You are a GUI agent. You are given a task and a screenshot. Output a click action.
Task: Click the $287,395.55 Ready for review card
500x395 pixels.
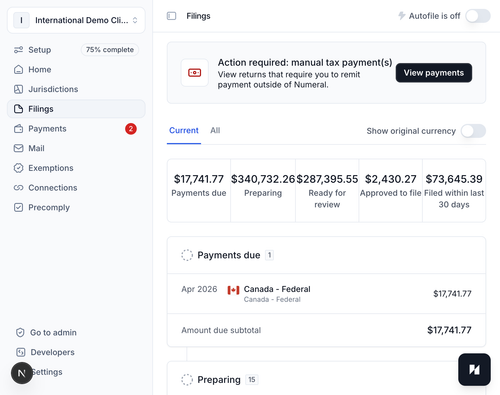[327, 190]
